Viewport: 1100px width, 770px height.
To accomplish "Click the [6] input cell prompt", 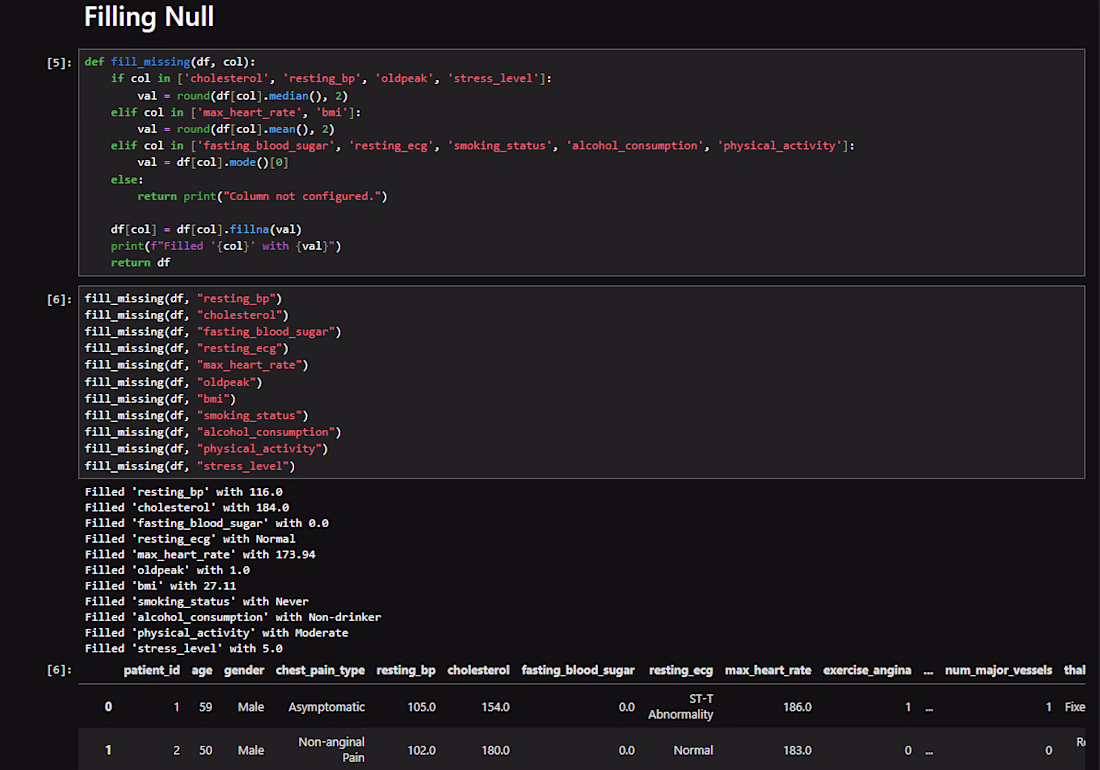I will (x=59, y=299).
